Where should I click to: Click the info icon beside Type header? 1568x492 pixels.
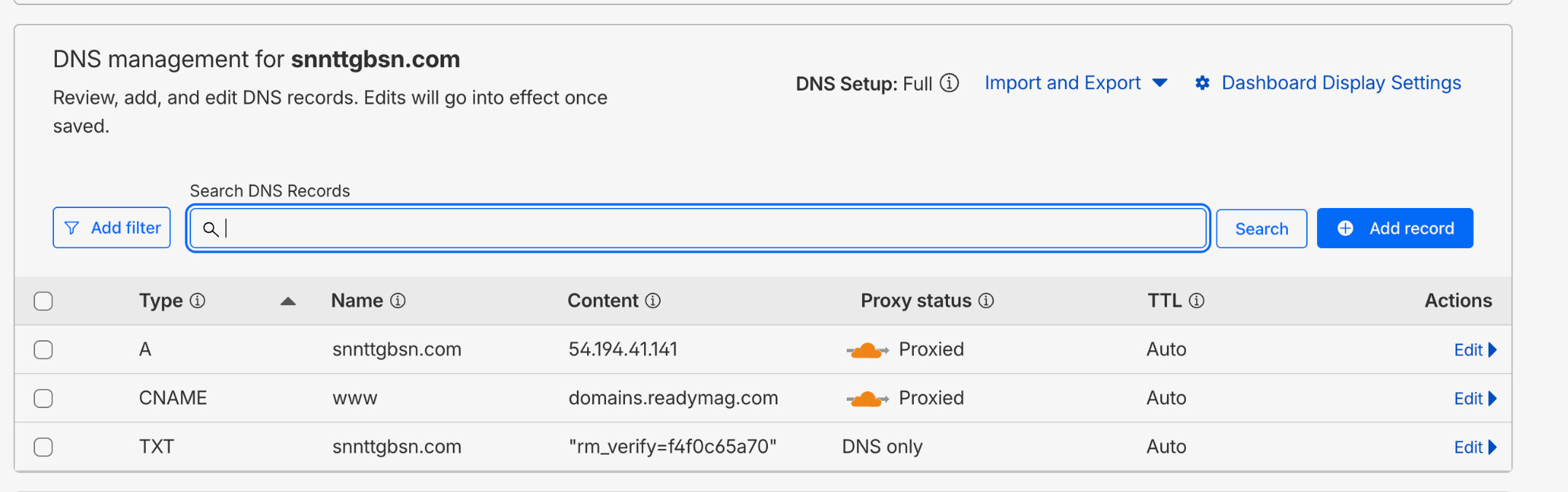(198, 301)
